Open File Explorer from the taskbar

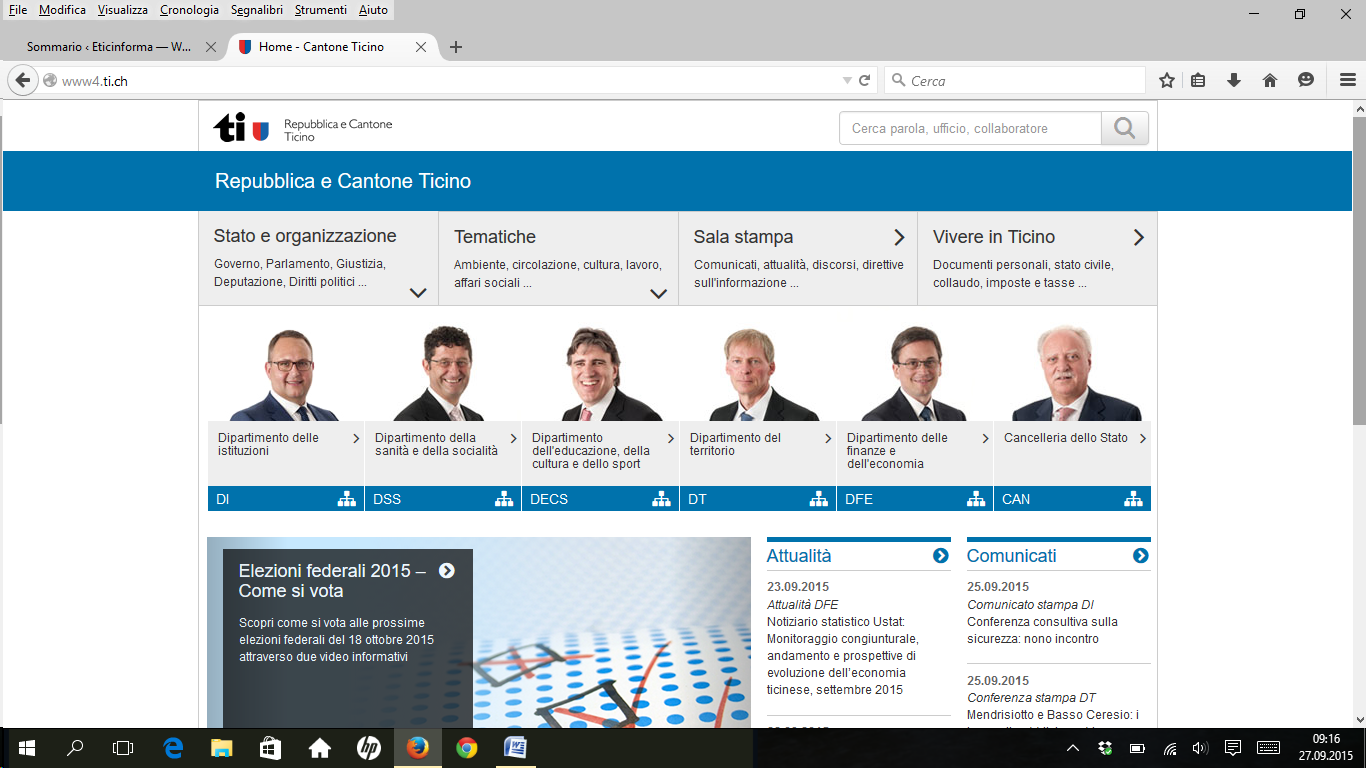click(222, 748)
